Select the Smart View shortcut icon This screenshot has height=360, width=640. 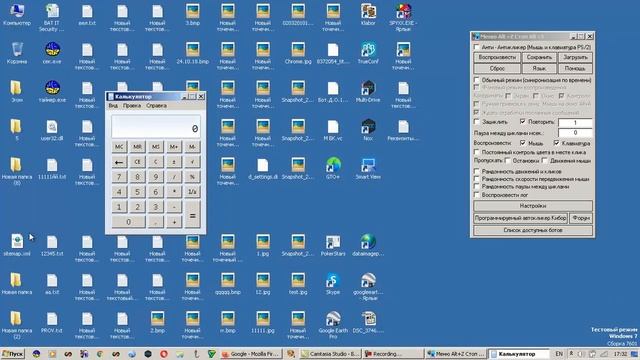pos(368,169)
